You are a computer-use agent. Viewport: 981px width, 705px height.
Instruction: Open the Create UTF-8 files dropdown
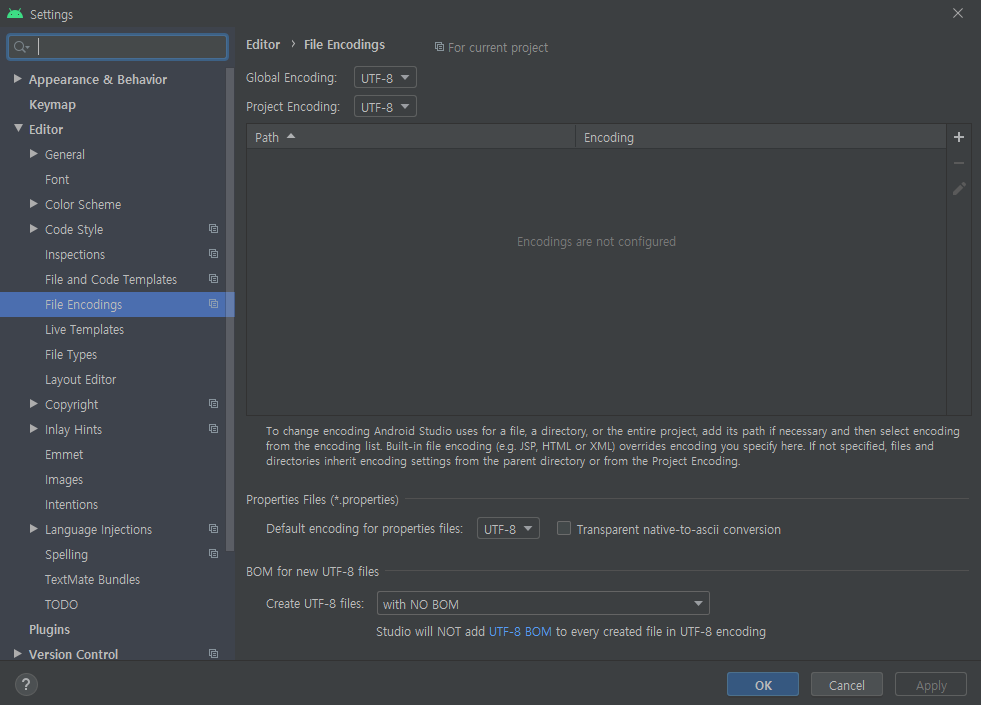(543, 604)
